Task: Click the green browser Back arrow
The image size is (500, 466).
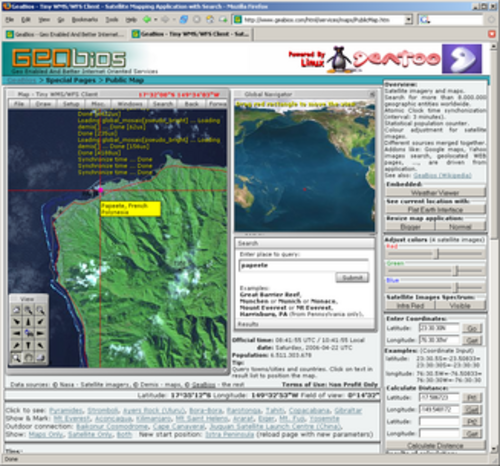Action: [x=147, y=20]
